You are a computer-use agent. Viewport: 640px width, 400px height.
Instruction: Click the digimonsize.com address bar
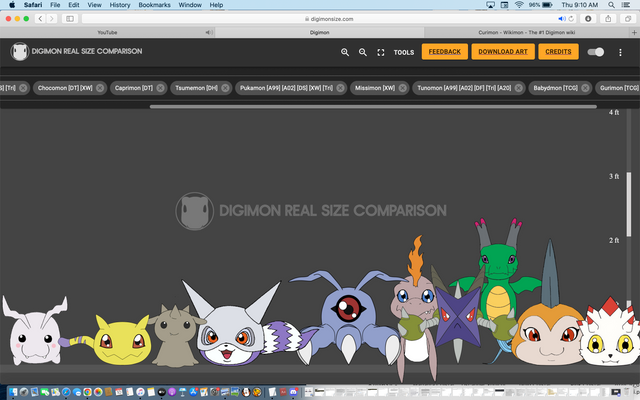(x=329, y=19)
